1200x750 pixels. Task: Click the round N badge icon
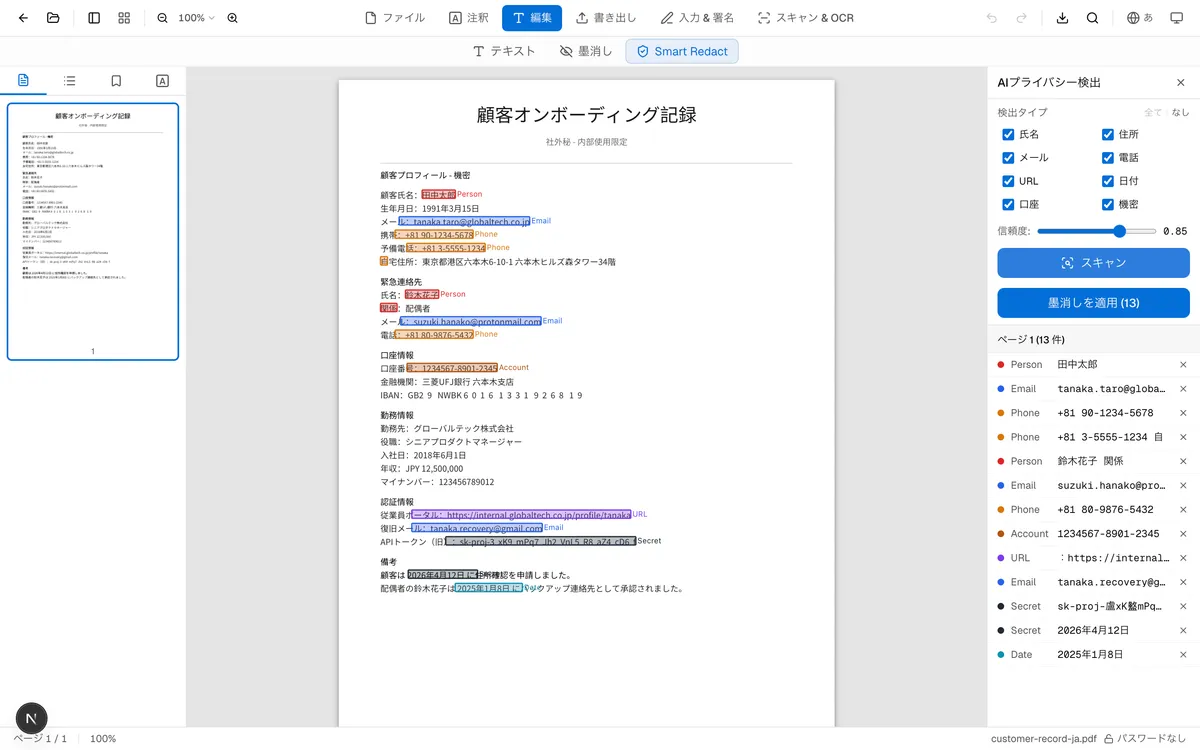point(32,718)
